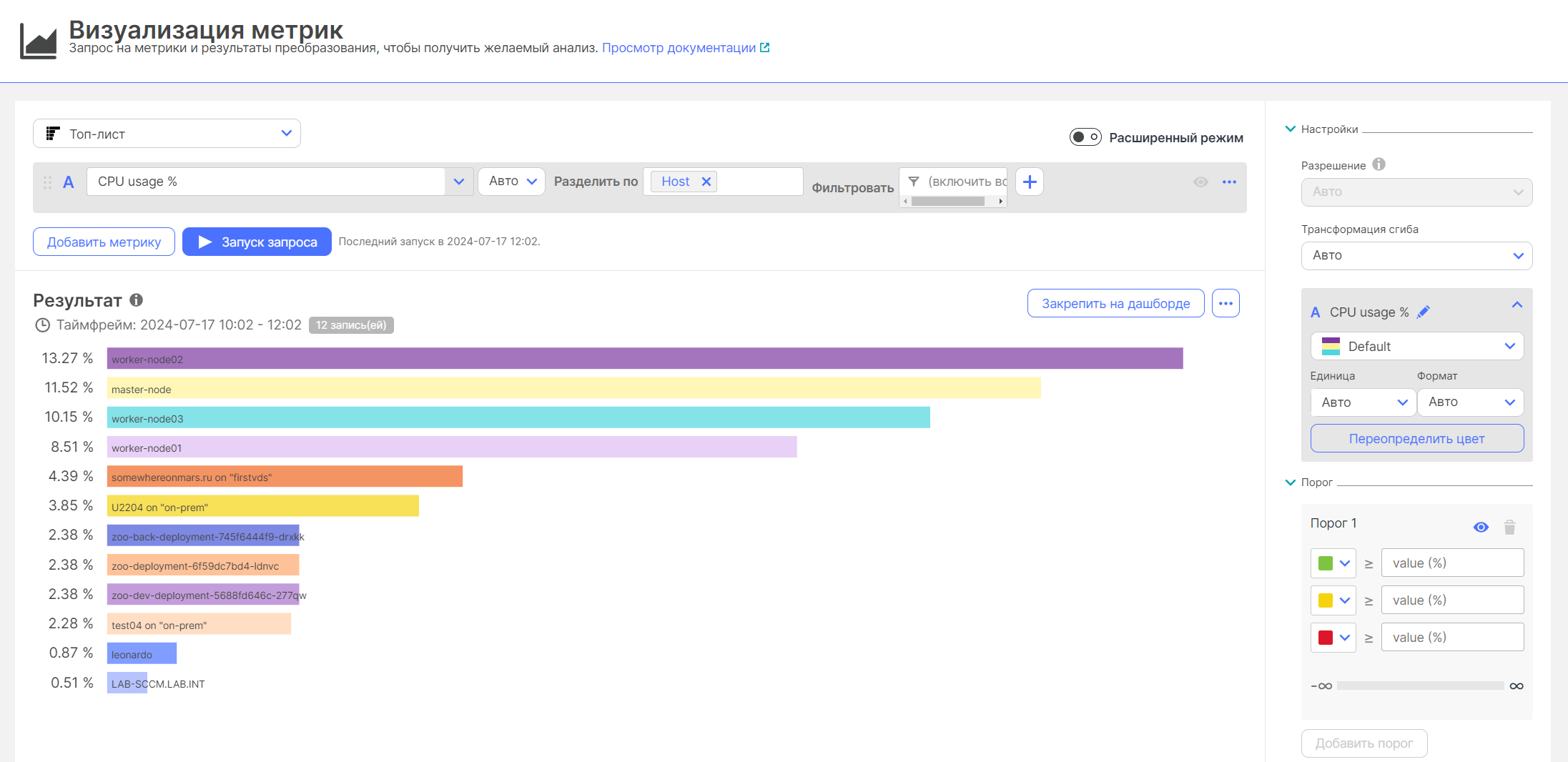Click the Запуск запроса button

point(257,242)
